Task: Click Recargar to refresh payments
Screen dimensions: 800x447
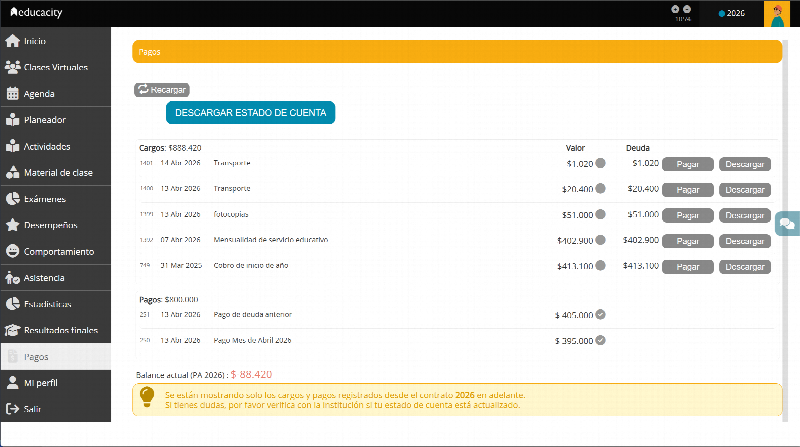Action: point(162,90)
